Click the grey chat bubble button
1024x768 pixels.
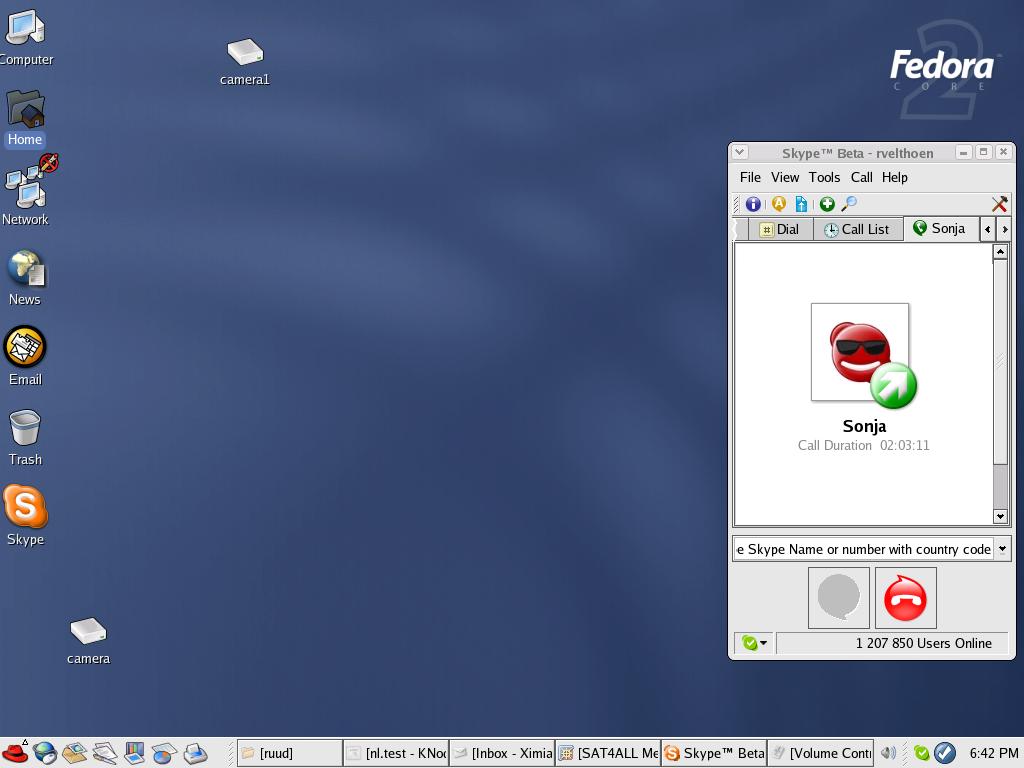839,598
